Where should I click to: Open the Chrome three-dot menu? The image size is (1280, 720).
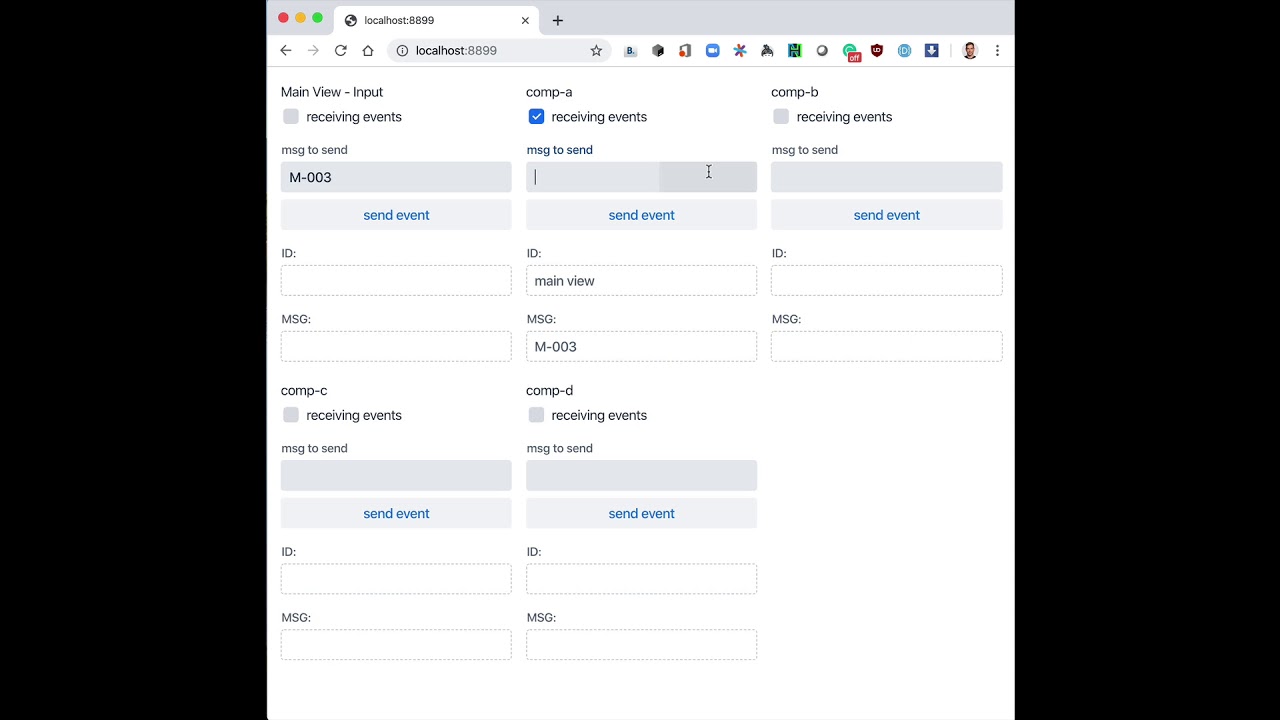997,50
